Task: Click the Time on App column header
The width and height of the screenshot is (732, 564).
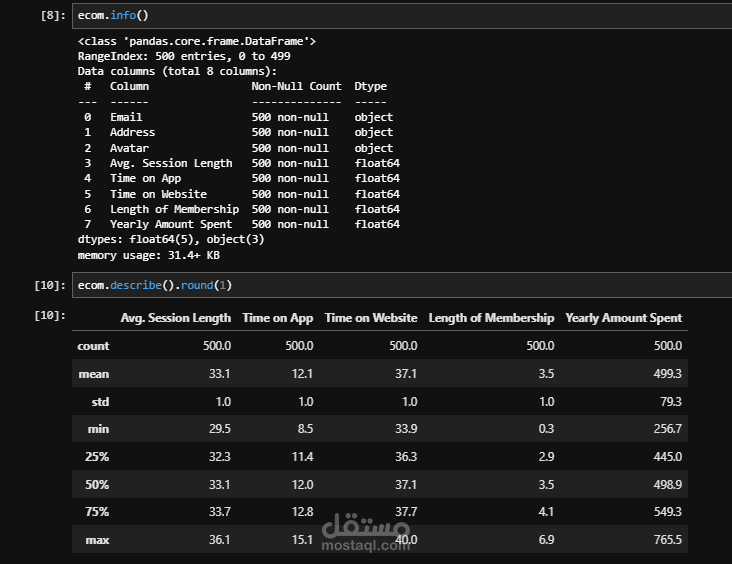Action: click(278, 318)
